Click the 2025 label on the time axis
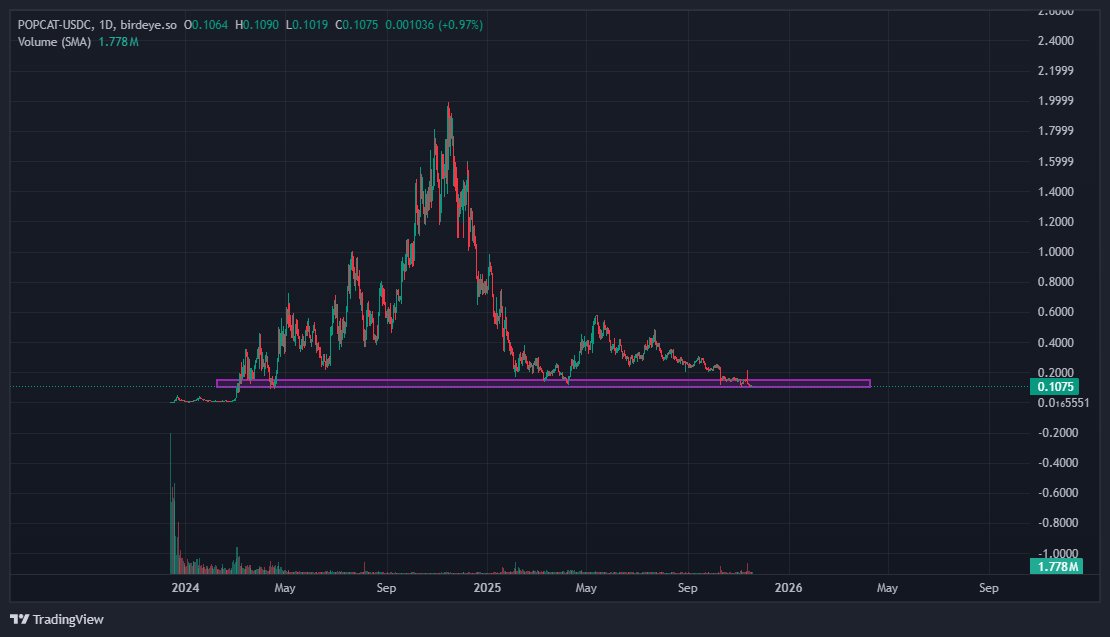This screenshot has height=637, width=1110. point(486,588)
